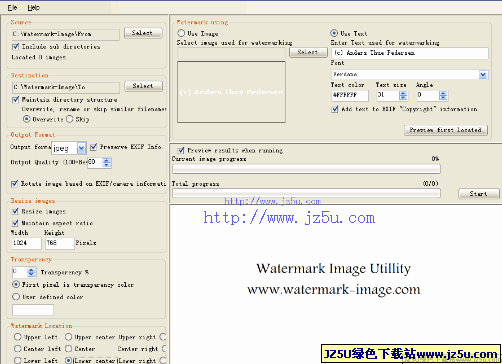The height and width of the screenshot is (364, 502).
Task: Click the Current image progress bar
Action: (306, 169)
